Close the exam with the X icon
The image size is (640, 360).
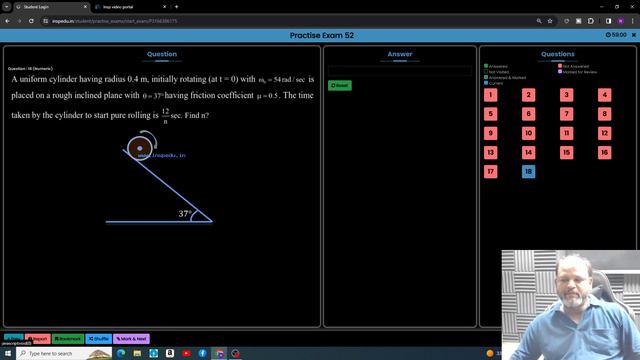click(x=633, y=35)
